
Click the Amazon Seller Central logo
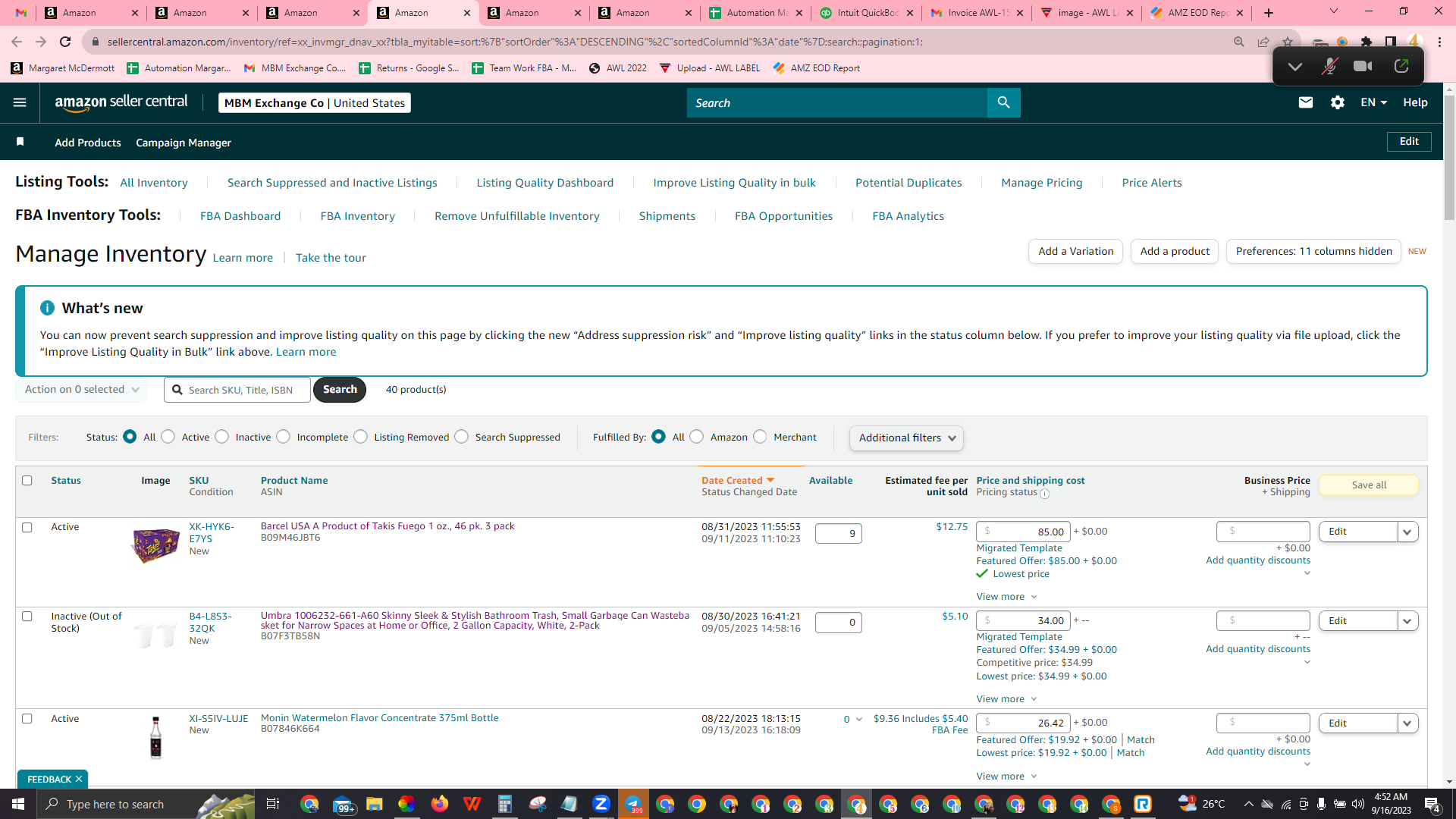point(121,102)
